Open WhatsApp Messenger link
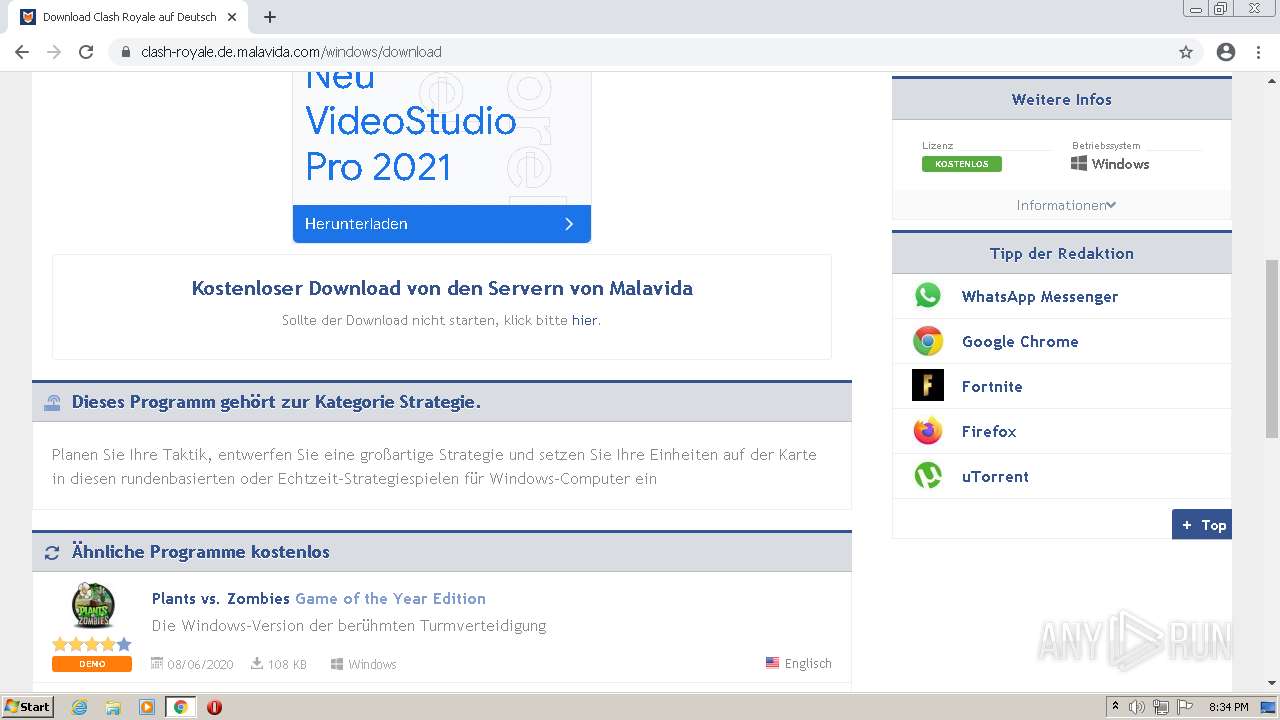 tap(1040, 296)
